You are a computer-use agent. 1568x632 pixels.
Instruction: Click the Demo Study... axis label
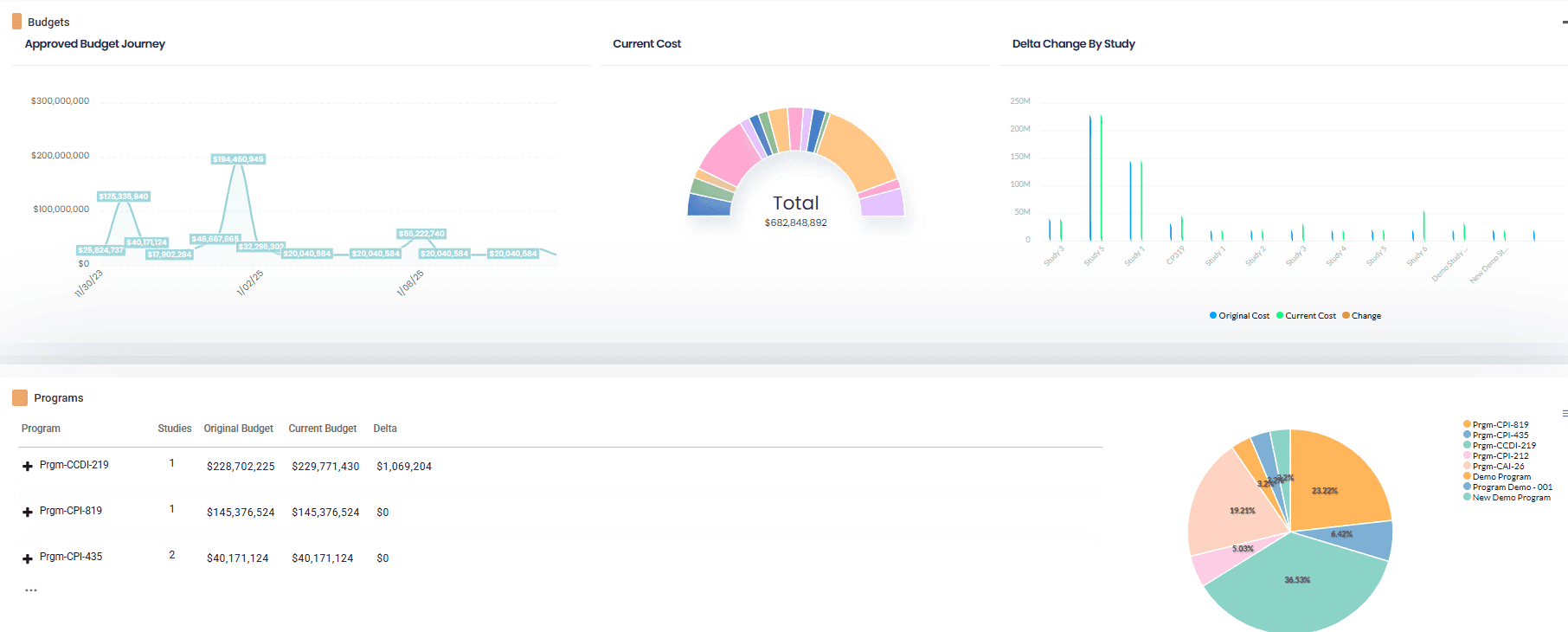pos(1449,265)
